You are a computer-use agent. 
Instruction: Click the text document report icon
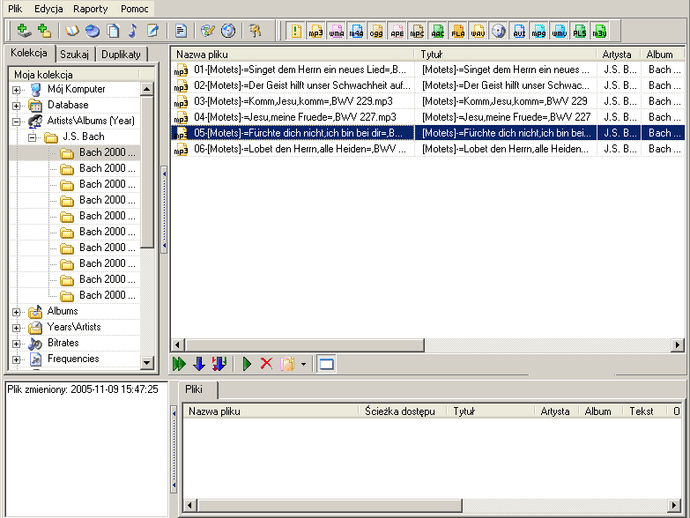(180, 31)
